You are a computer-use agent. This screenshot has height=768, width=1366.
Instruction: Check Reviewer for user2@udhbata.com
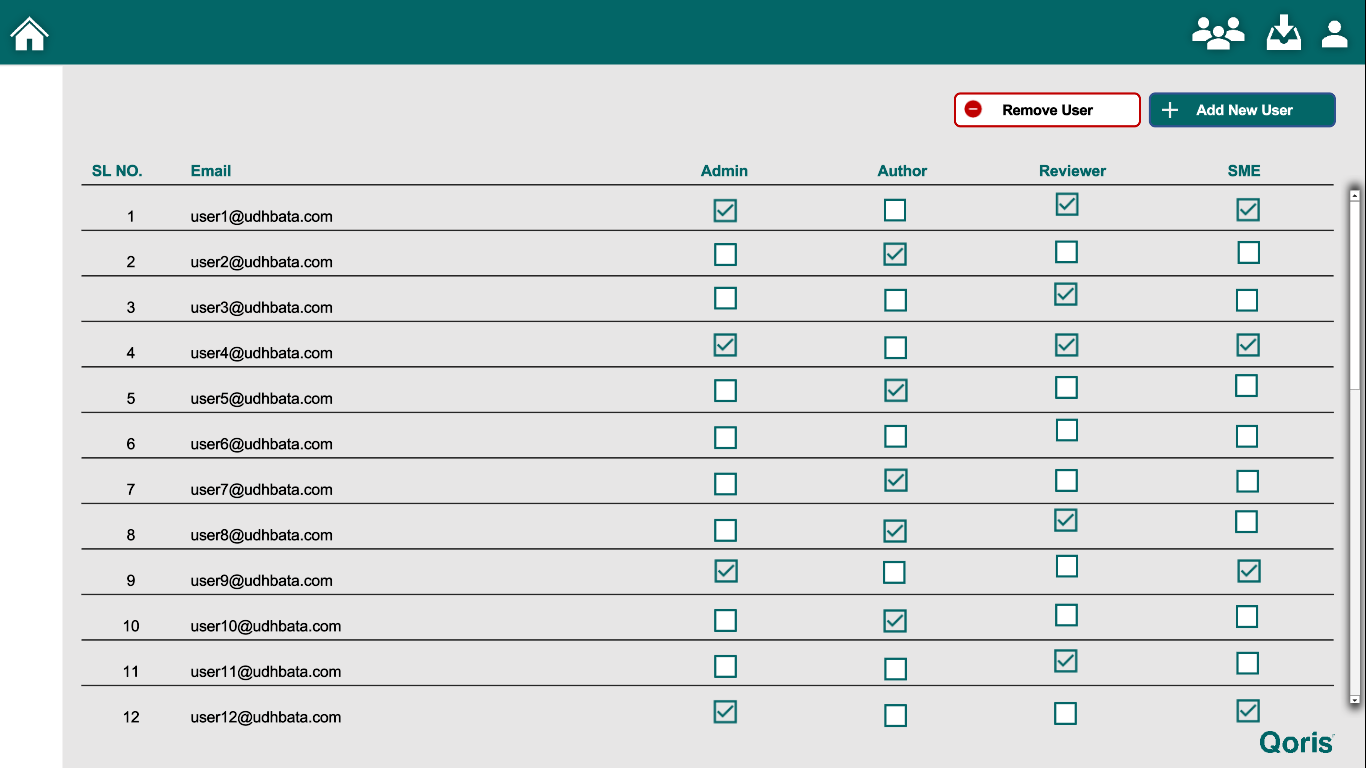coord(1067,251)
